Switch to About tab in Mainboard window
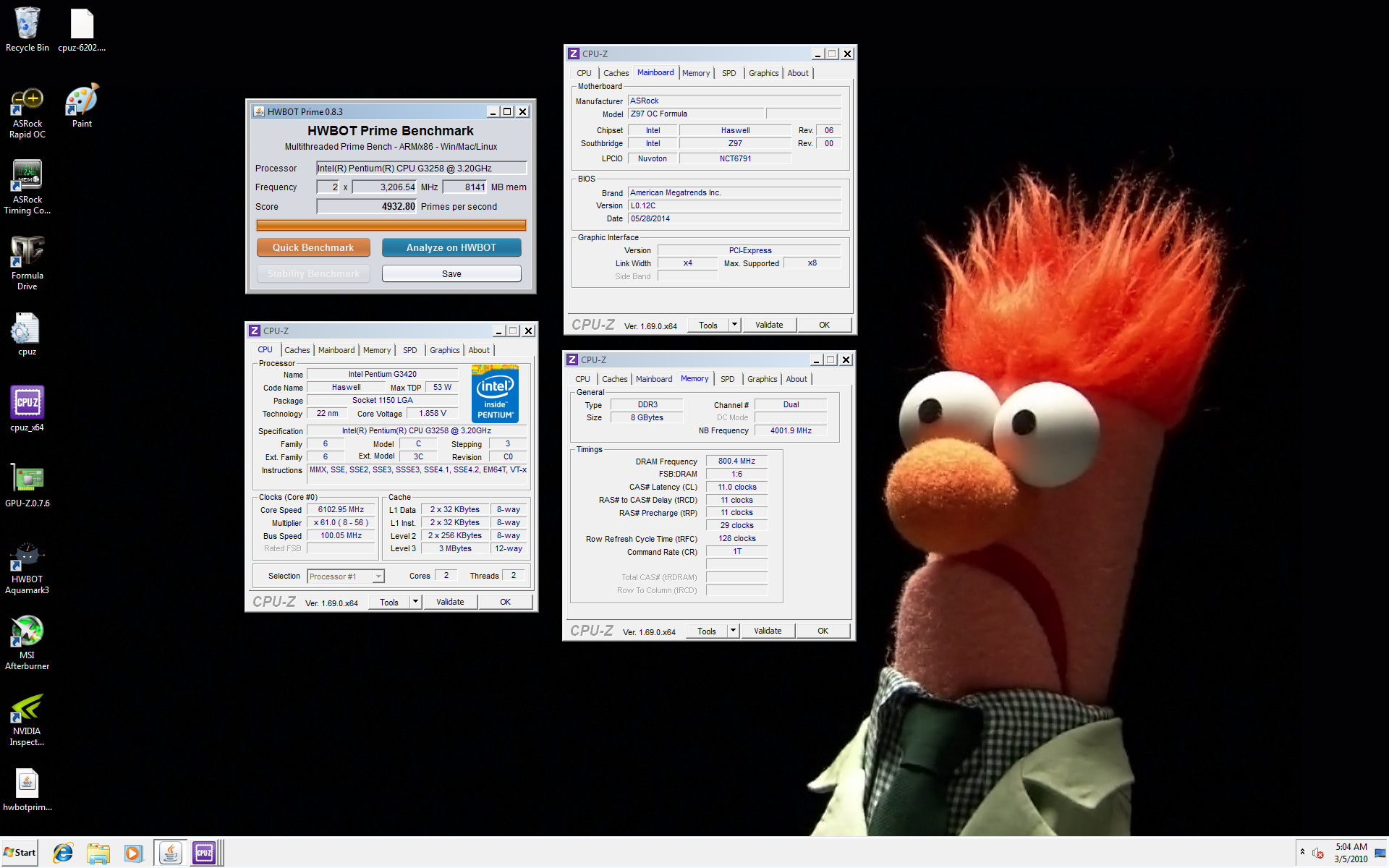This screenshot has width=1389, height=868. pyautogui.click(x=798, y=73)
